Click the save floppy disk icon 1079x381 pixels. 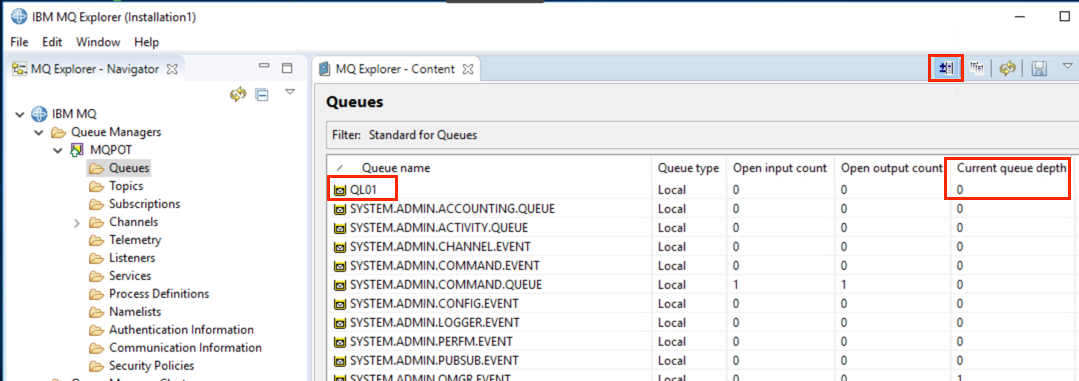tap(1039, 68)
